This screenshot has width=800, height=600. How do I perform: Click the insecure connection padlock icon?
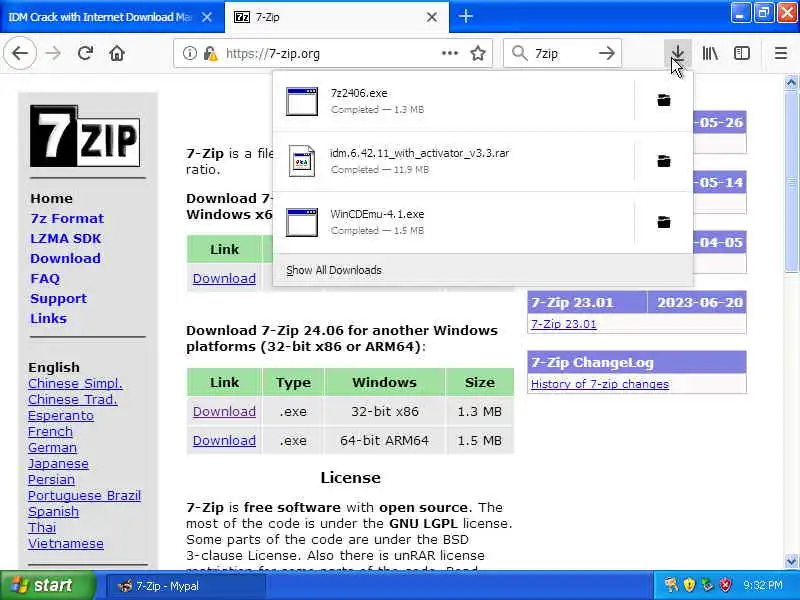coord(210,53)
